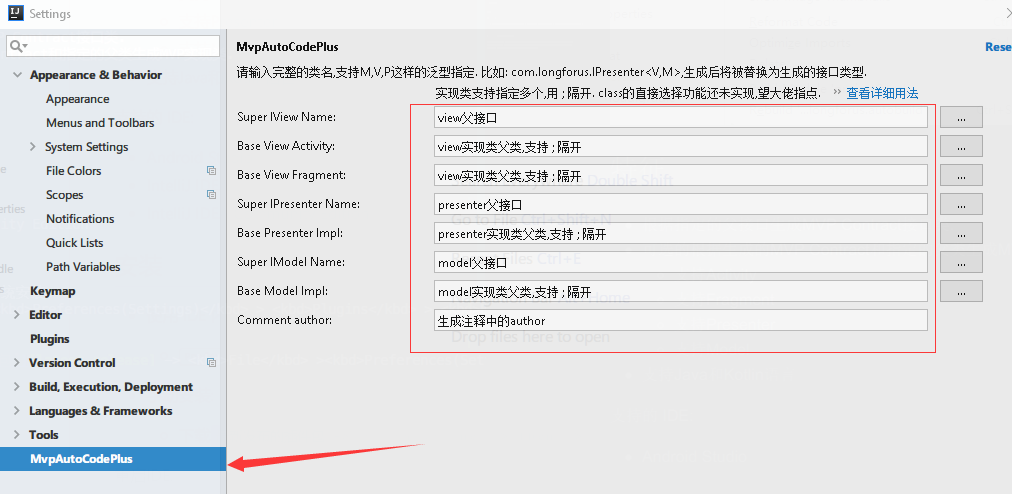Click Base Presenter Impl input field
Screen dimensions: 1012x494
click(x=680, y=233)
